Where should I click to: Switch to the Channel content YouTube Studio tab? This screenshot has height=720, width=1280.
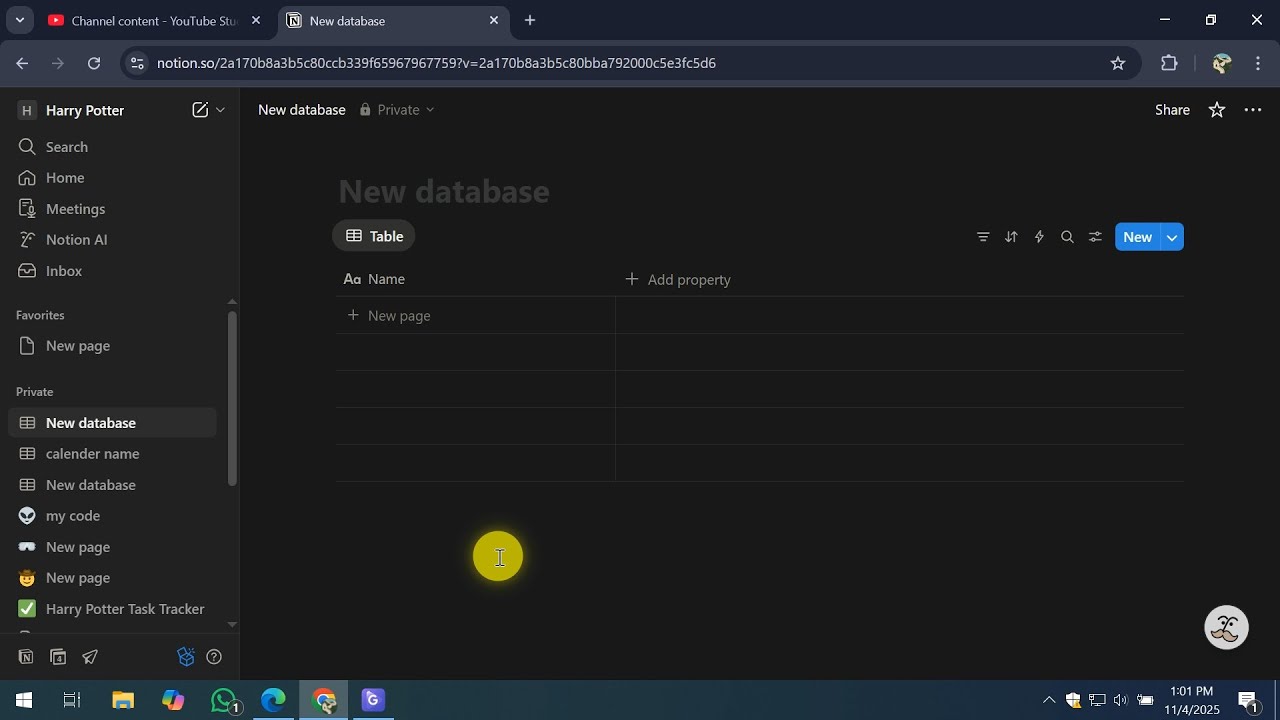pos(153,20)
